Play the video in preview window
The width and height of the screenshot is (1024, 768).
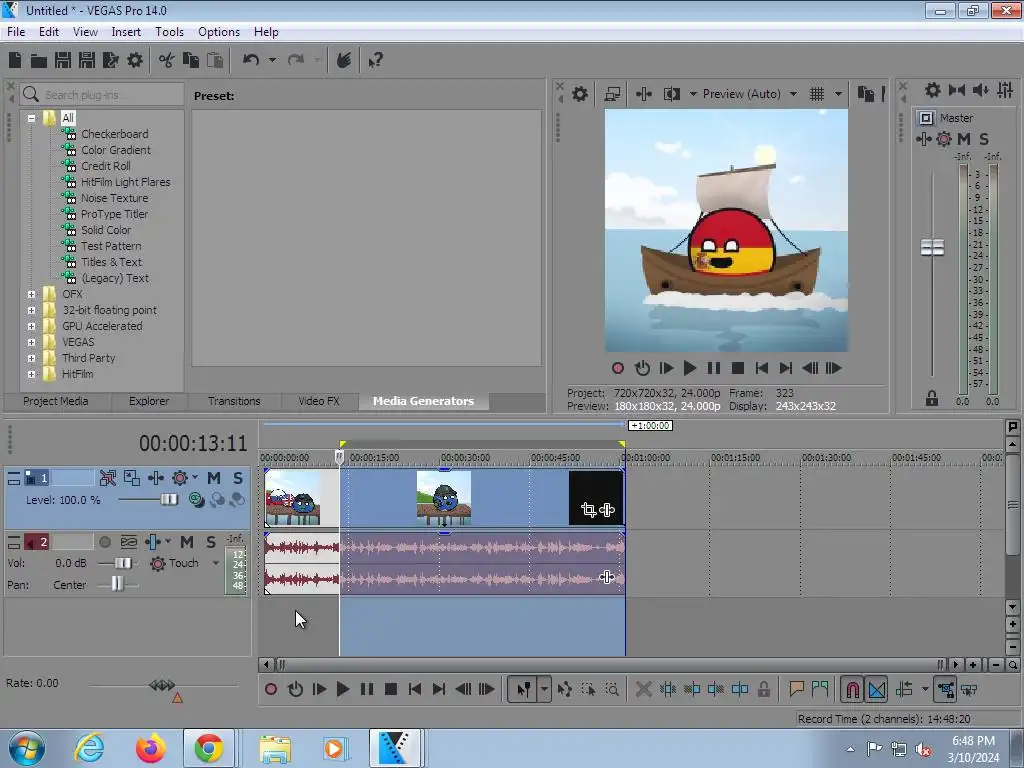pyautogui.click(x=689, y=368)
